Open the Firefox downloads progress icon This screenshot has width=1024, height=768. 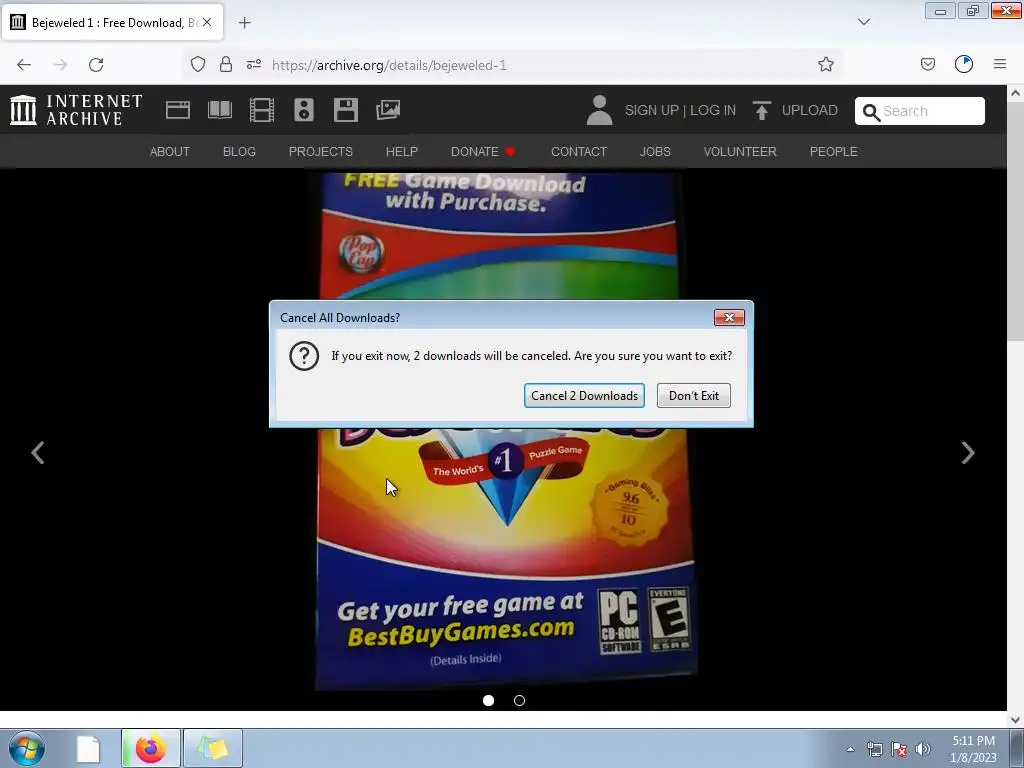pos(964,64)
